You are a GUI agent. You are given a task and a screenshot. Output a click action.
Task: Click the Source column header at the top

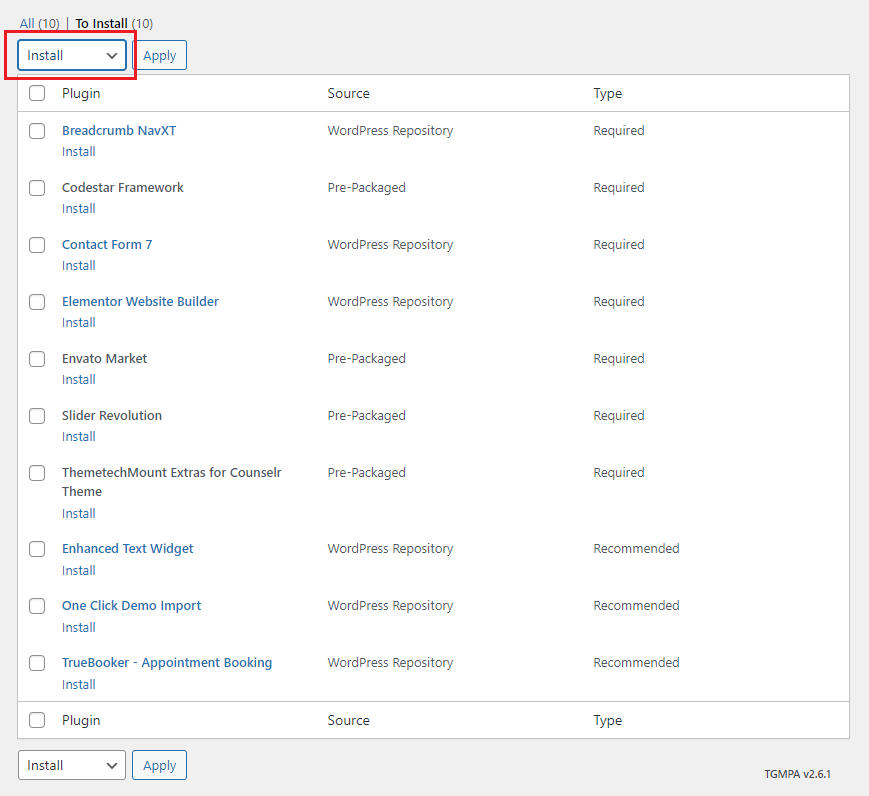(349, 93)
